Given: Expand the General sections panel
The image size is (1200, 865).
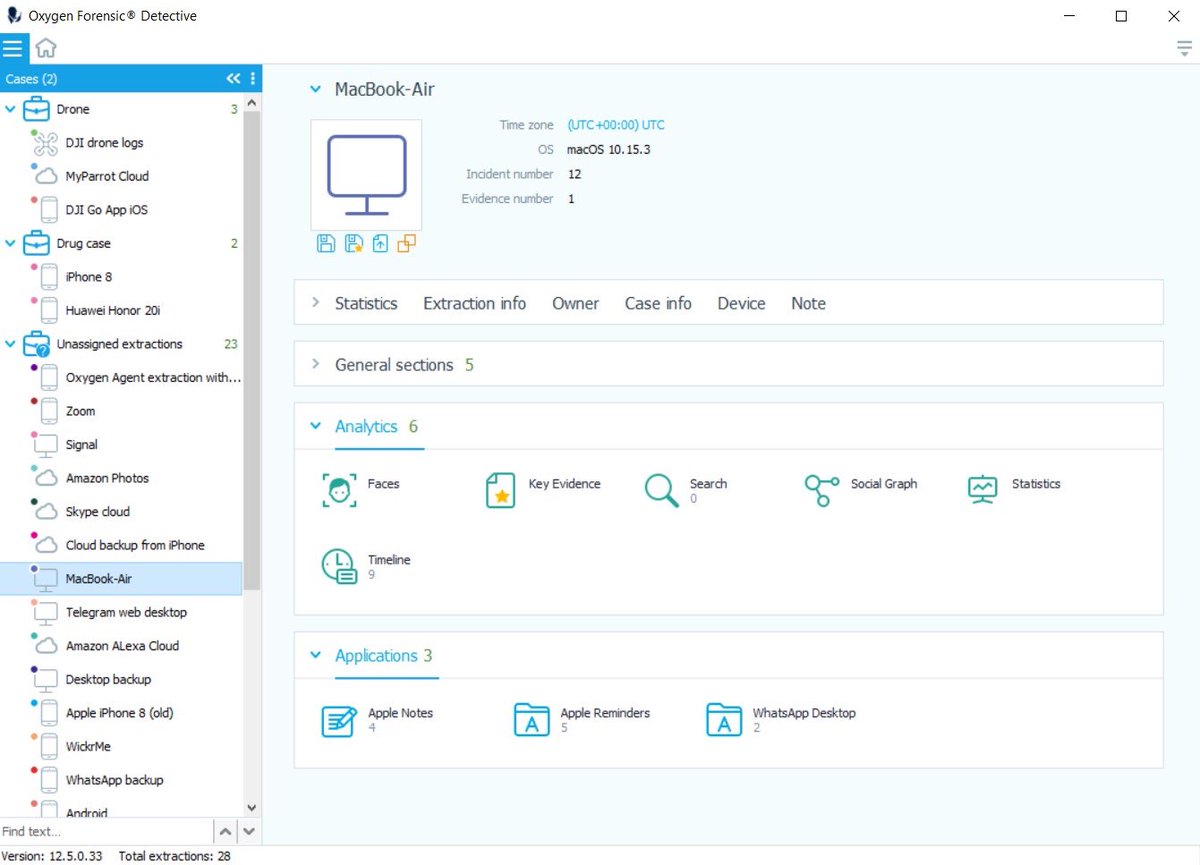Looking at the screenshot, I should pos(315,365).
